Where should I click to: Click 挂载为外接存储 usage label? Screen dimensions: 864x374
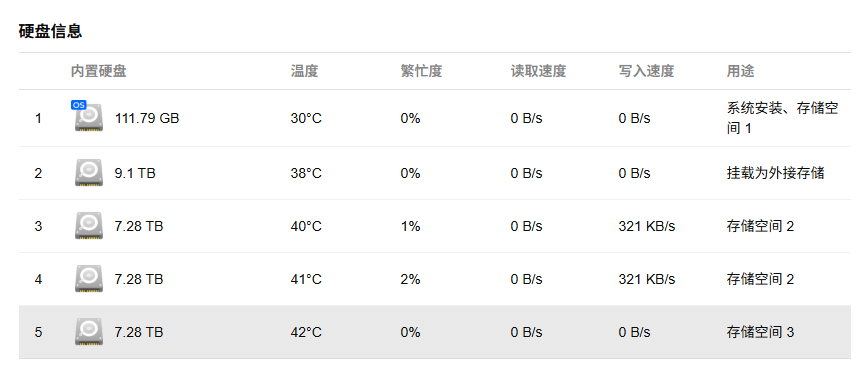tap(775, 173)
